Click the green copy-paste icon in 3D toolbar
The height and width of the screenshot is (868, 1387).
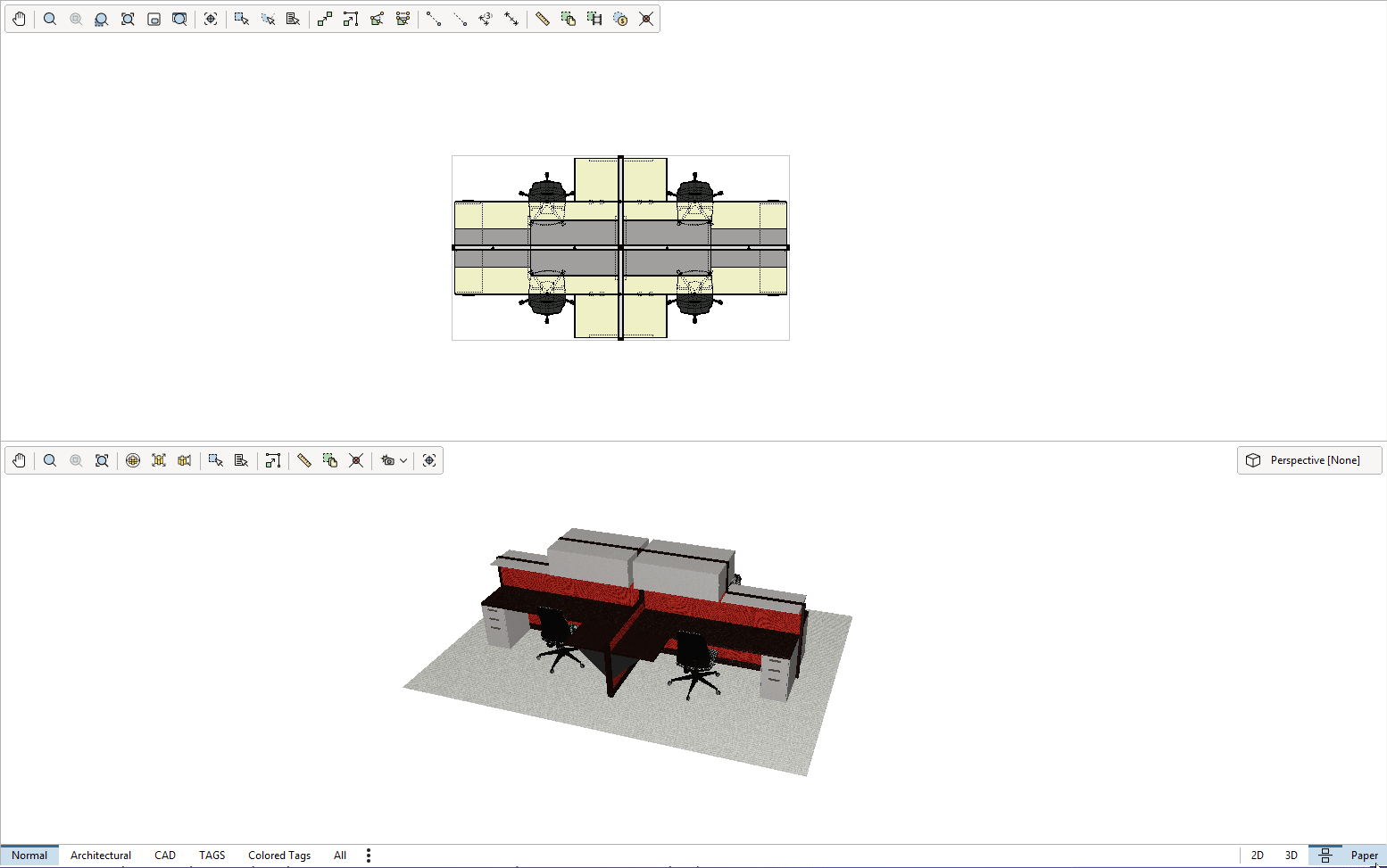pos(330,460)
